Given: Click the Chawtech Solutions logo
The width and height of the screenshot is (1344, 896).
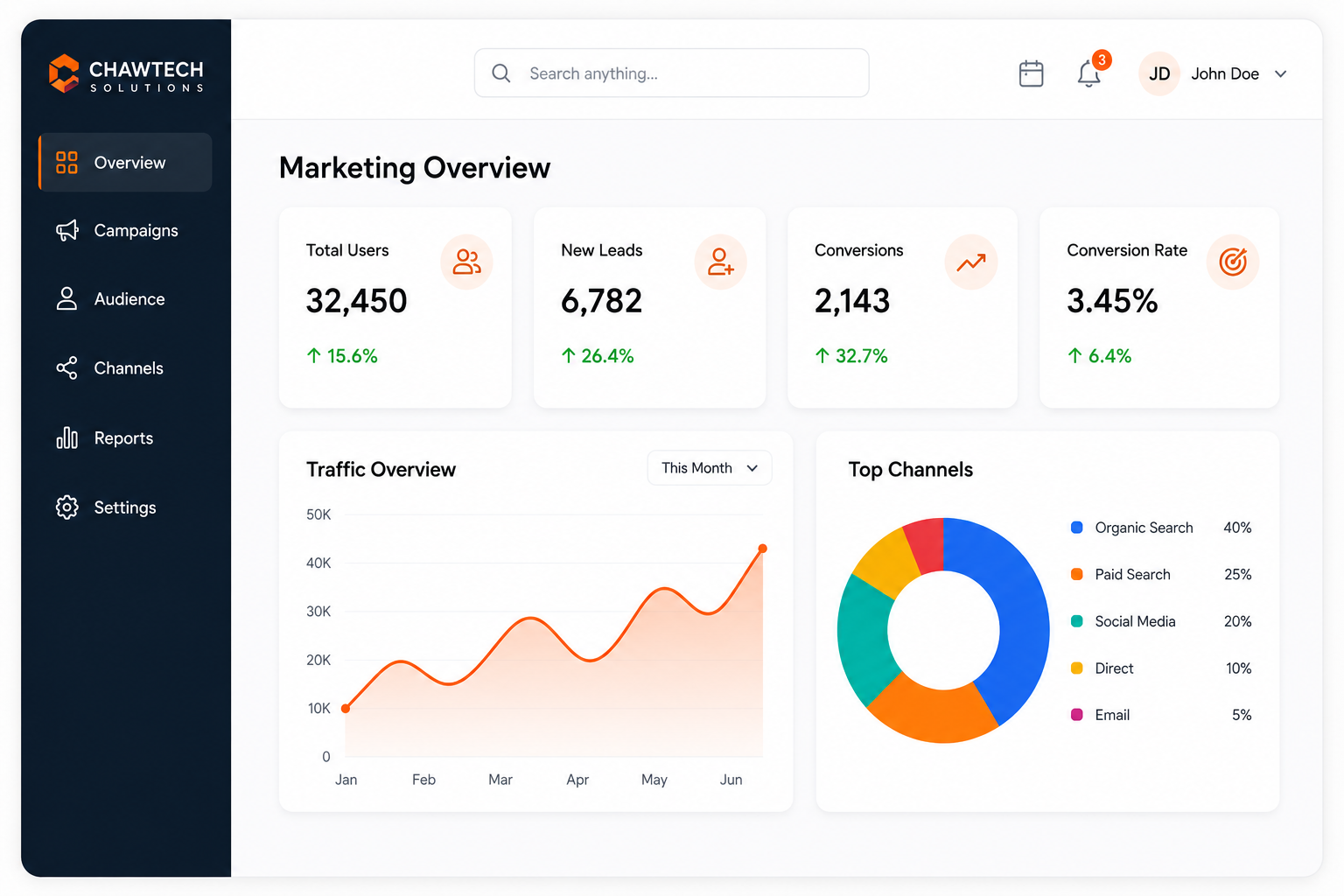Looking at the screenshot, I should [x=126, y=73].
